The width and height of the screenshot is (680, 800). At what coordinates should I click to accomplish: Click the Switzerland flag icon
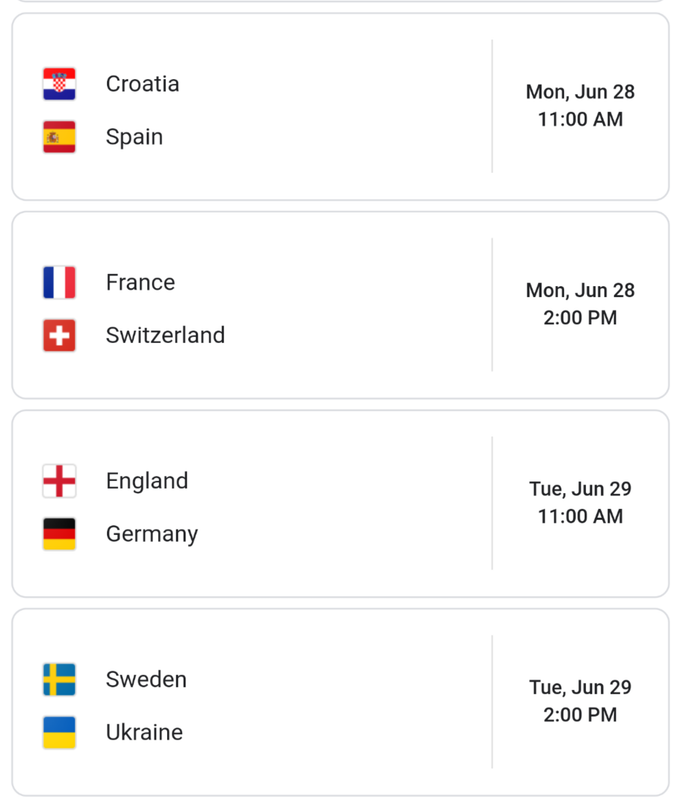coord(59,335)
